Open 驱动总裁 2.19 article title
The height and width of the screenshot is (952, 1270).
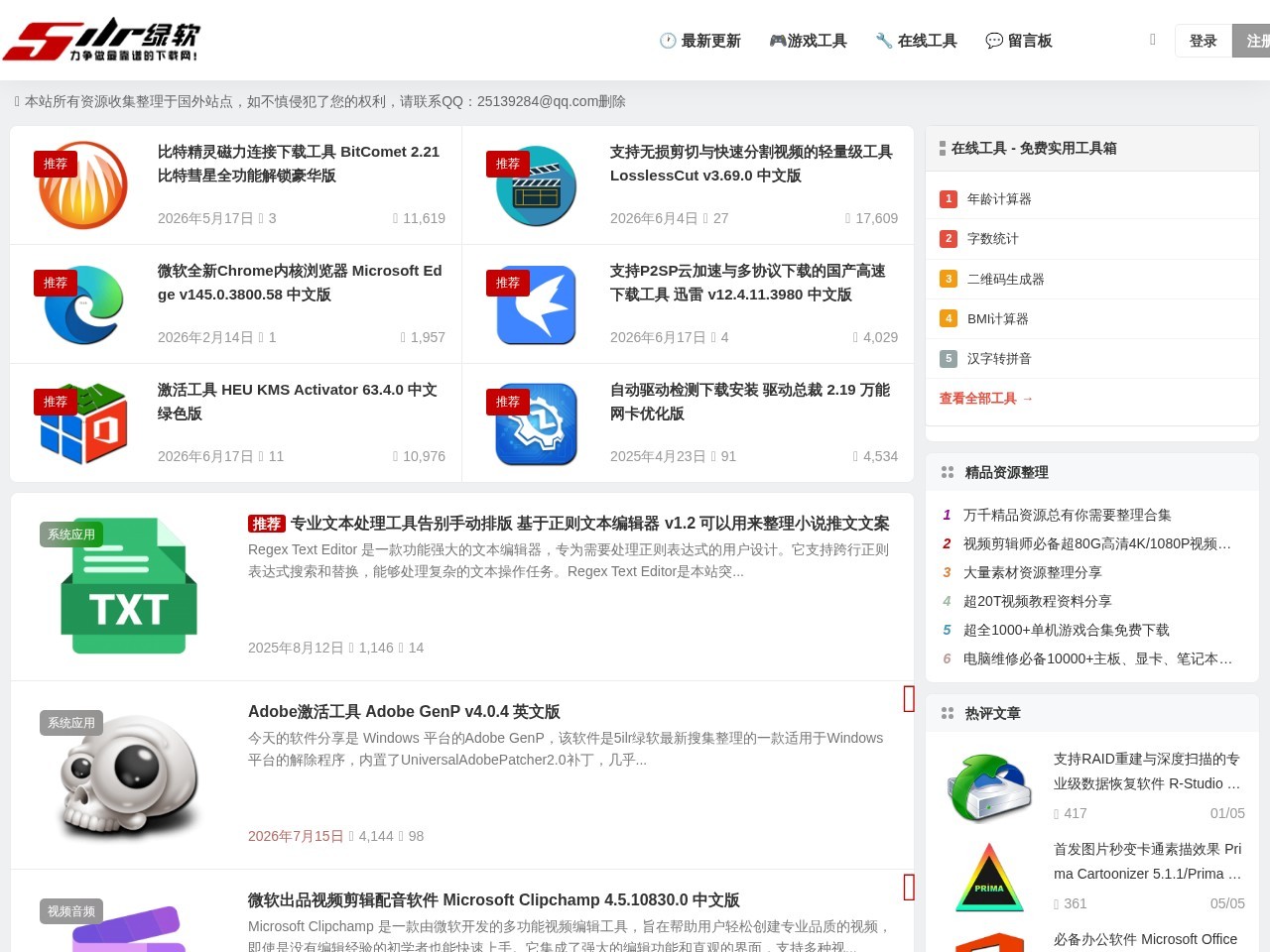point(750,402)
